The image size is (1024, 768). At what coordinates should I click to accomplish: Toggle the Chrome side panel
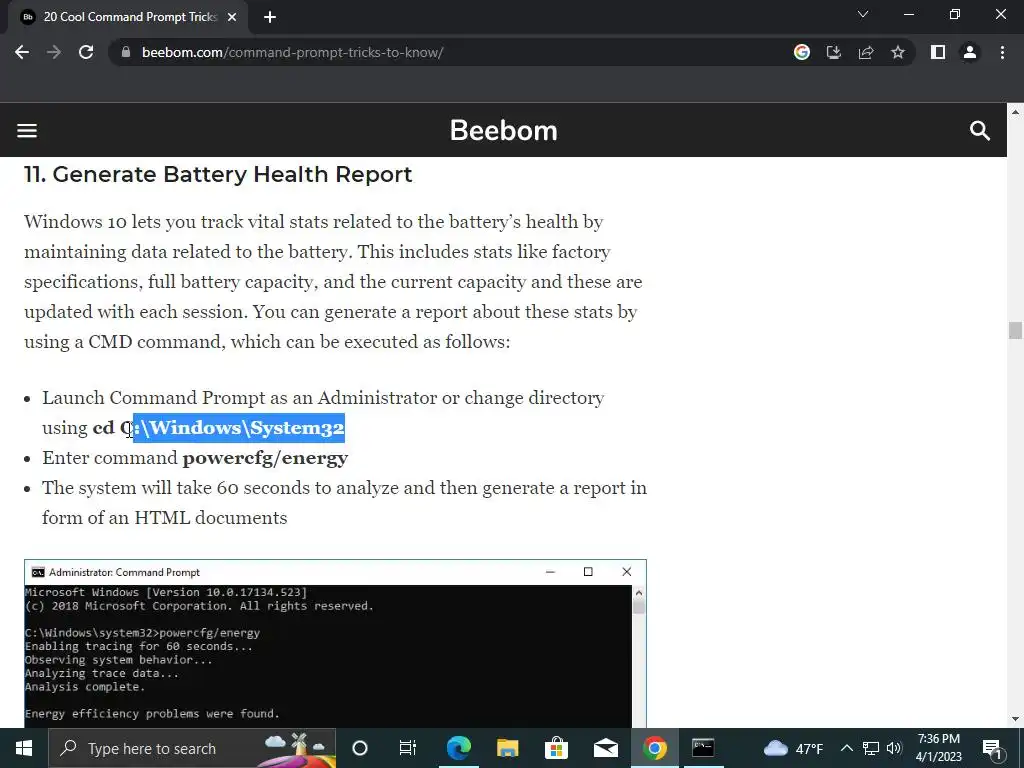pyautogui.click(x=938, y=52)
